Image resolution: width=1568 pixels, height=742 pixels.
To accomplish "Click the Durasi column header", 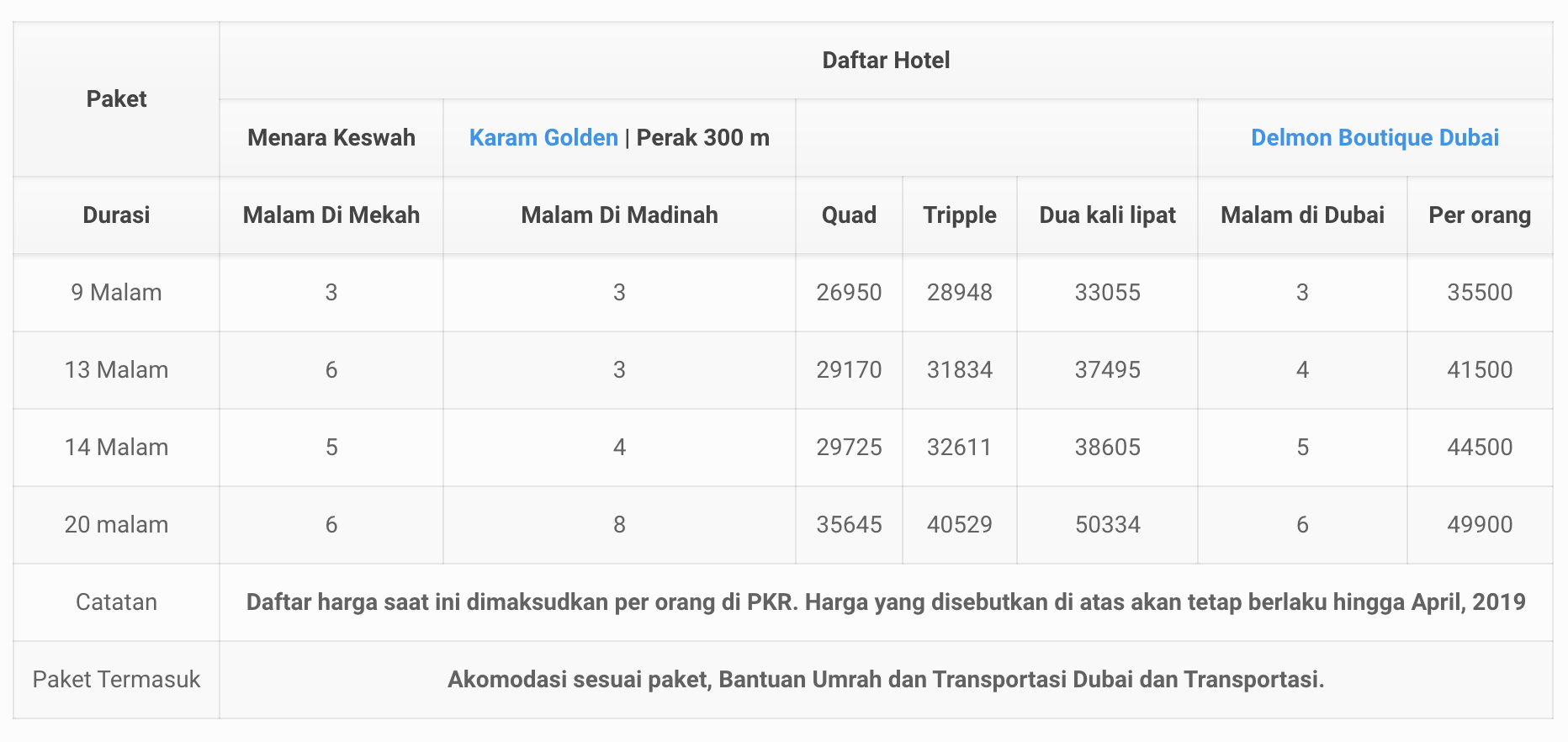I will coord(116,215).
